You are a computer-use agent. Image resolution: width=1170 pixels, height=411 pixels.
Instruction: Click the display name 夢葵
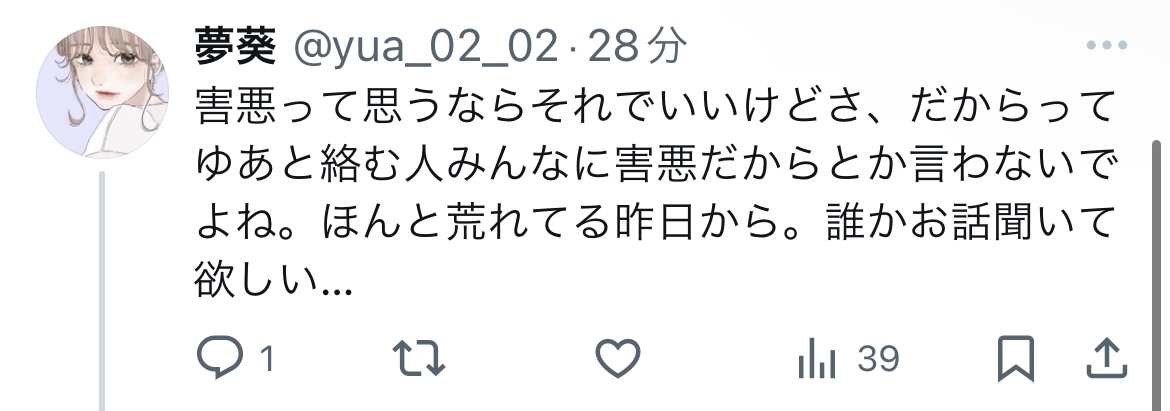(236, 46)
